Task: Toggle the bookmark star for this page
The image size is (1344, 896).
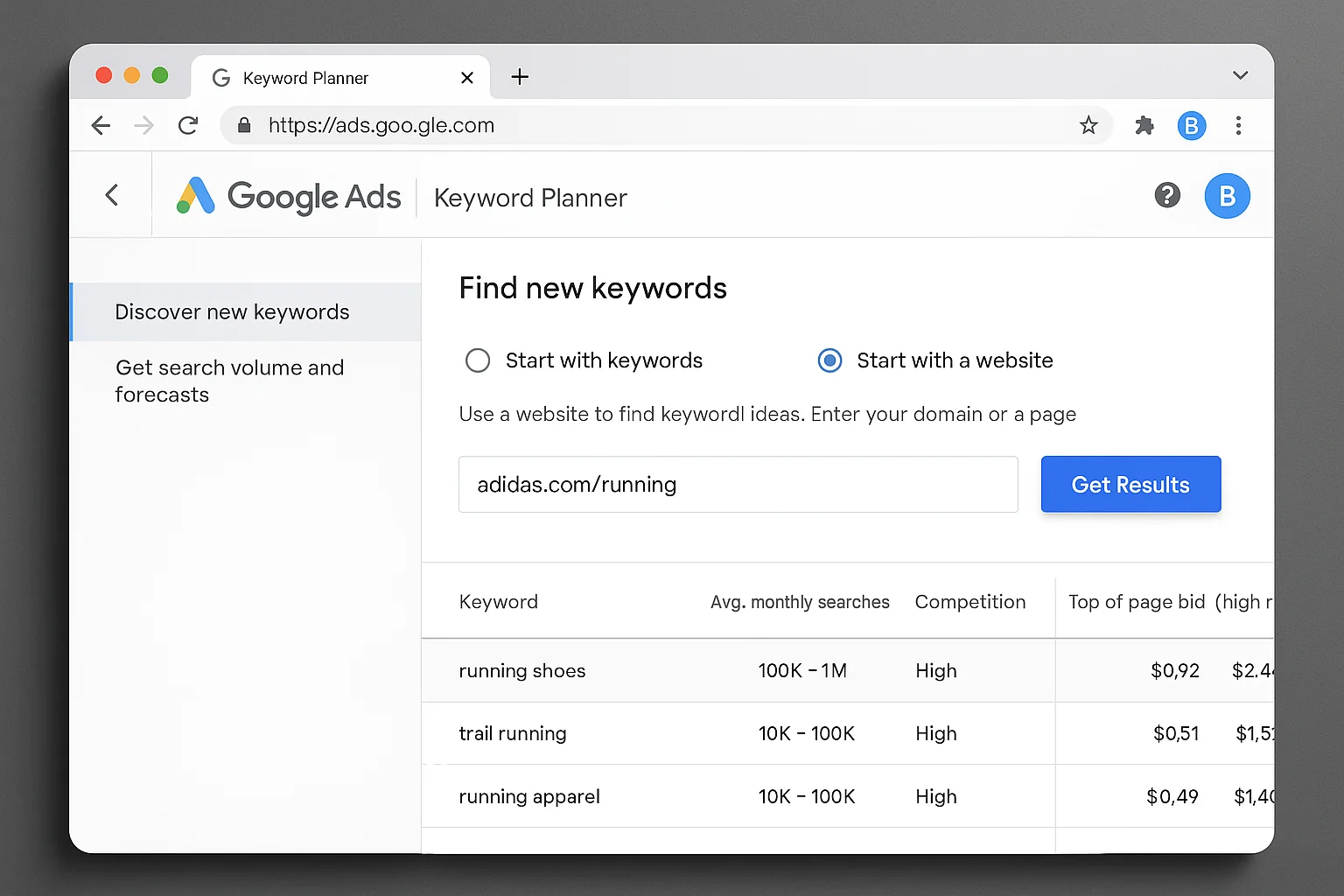Action: click(1088, 125)
